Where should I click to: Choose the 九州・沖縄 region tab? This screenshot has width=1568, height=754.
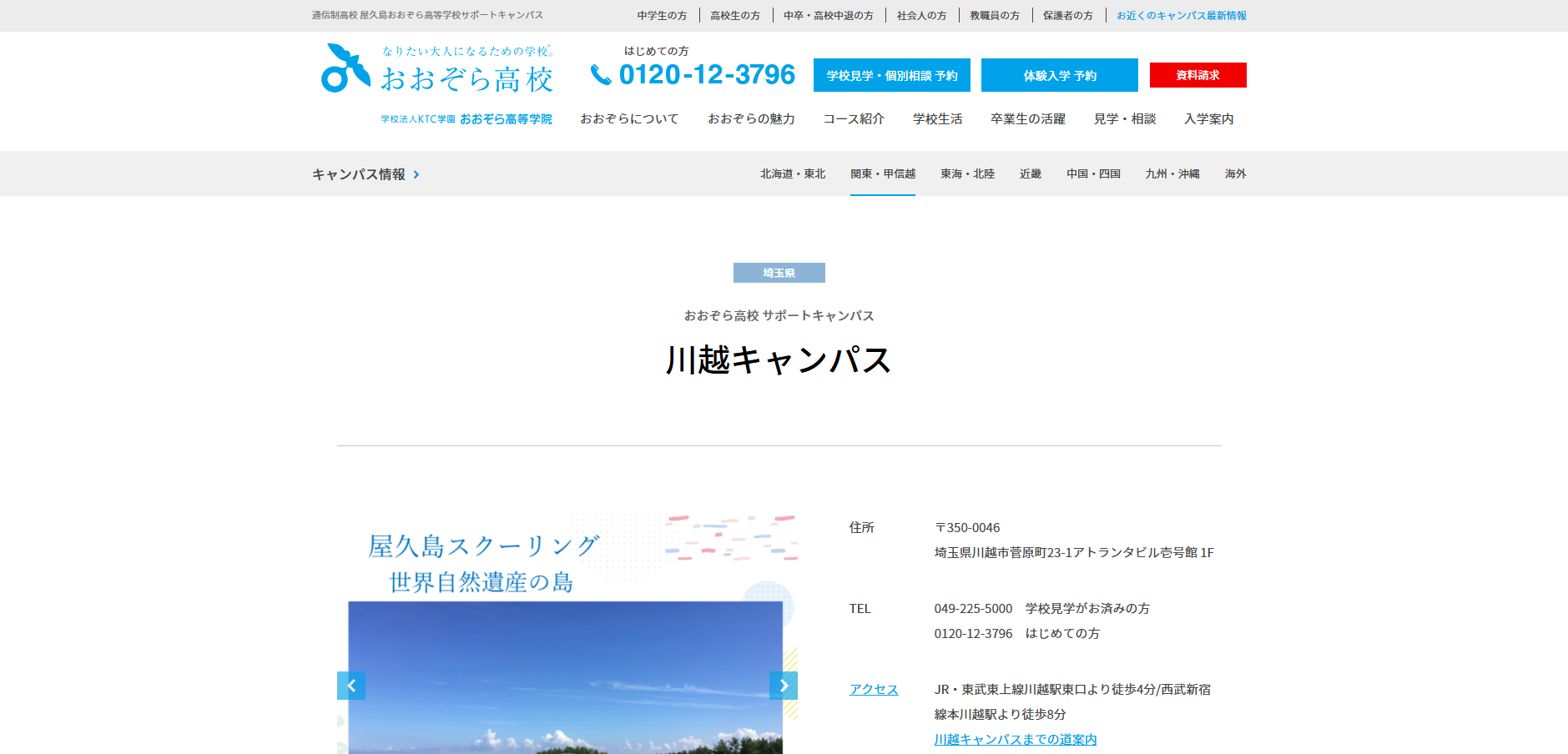pyautogui.click(x=1172, y=173)
